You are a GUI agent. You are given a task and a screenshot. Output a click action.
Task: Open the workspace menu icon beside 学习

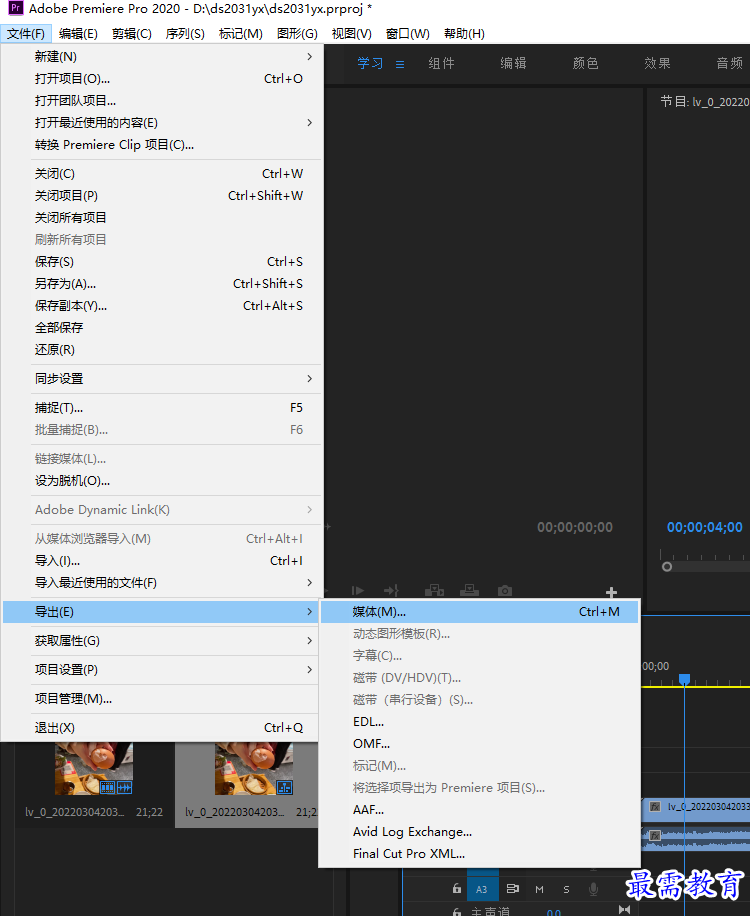[x=400, y=64]
